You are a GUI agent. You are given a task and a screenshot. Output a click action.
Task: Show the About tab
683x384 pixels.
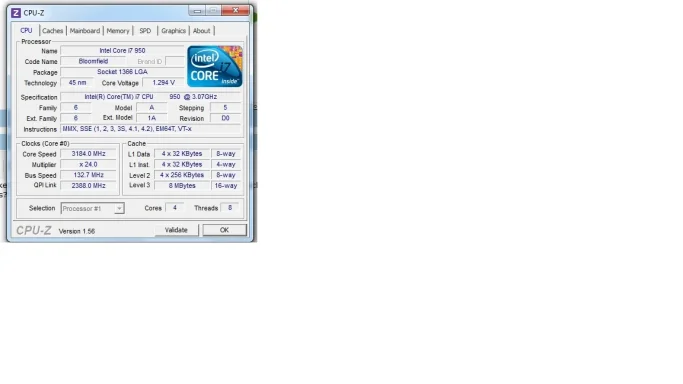(202, 31)
